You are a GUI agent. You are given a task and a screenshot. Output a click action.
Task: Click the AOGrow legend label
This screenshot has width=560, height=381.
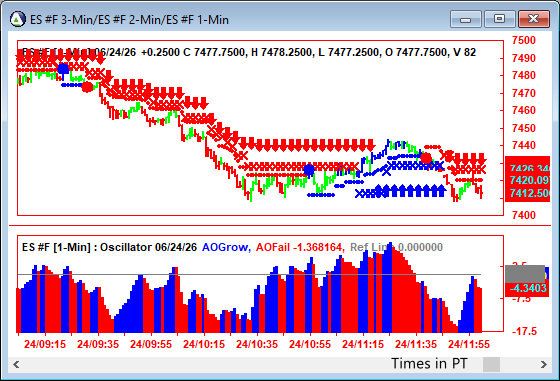(x=226, y=247)
